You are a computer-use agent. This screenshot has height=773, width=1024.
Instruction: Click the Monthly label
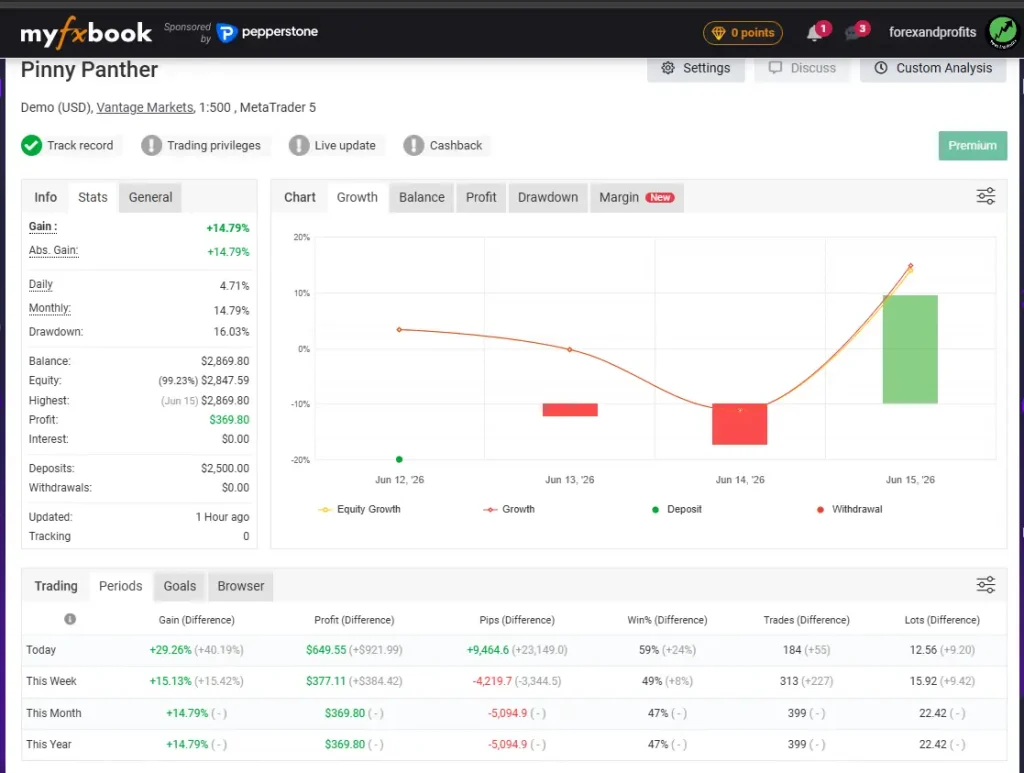click(x=50, y=308)
